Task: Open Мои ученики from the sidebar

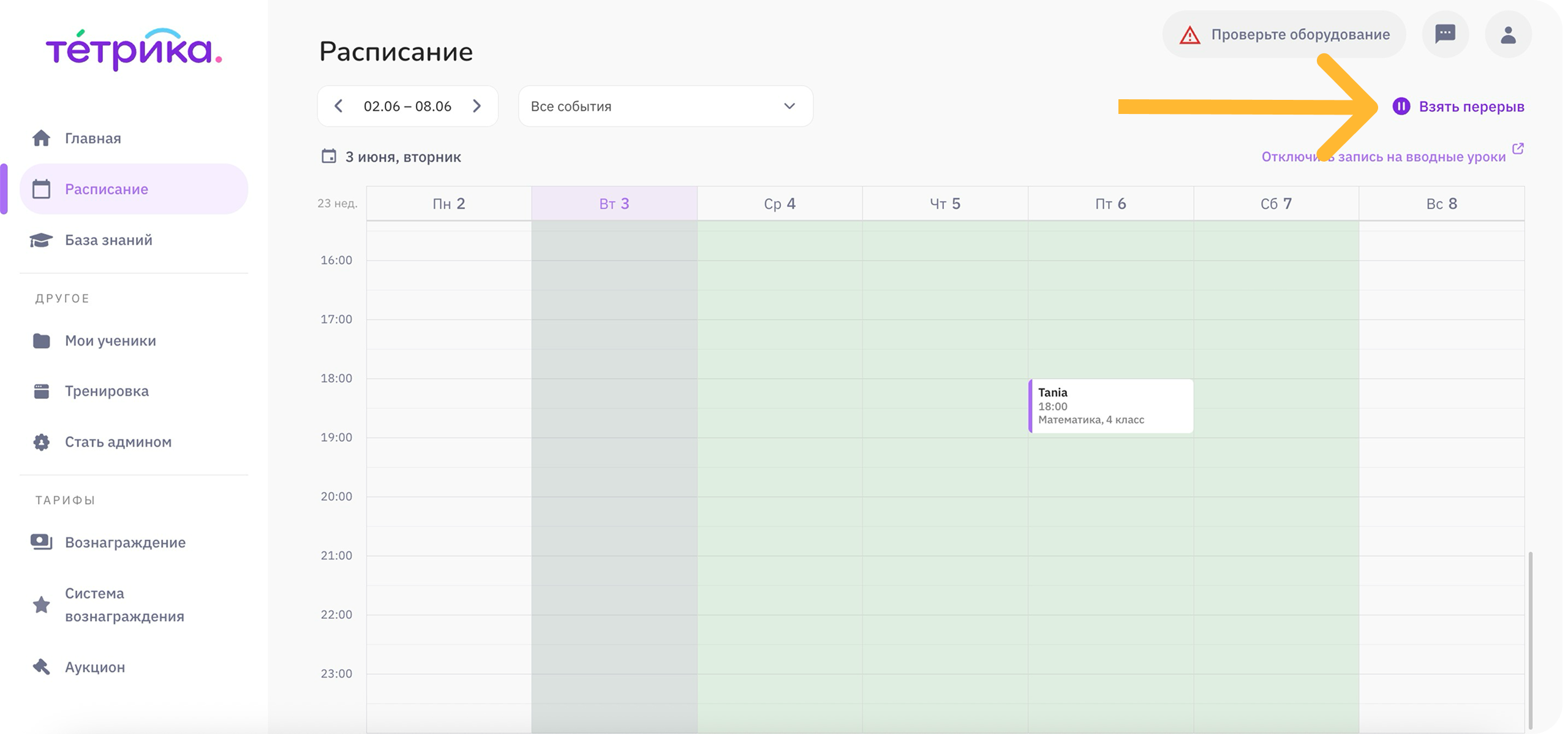Action: 110,341
